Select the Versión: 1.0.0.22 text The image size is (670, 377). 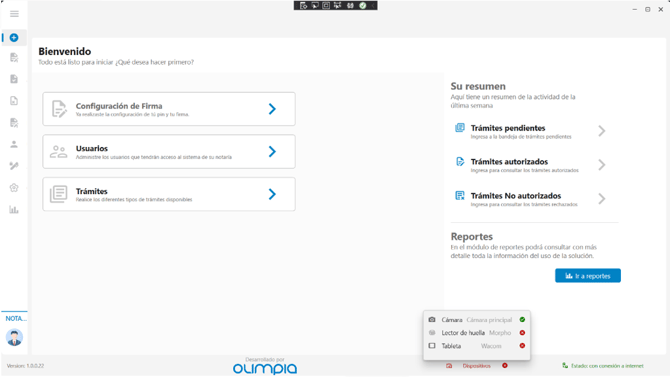25,366
